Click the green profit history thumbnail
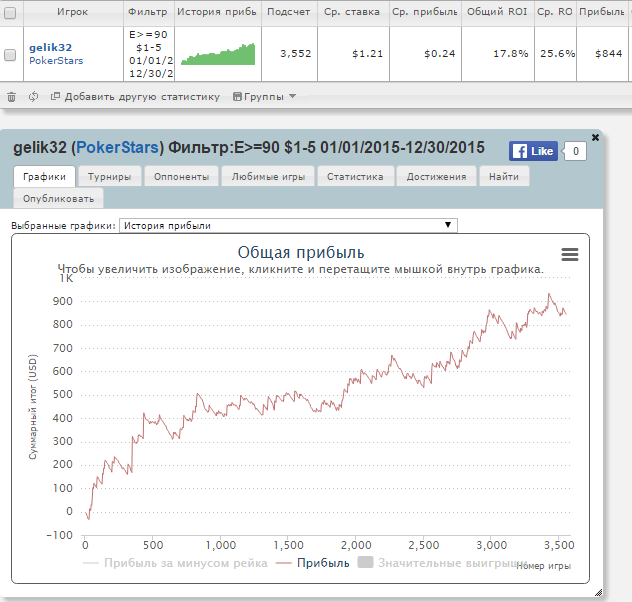 coord(218,54)
